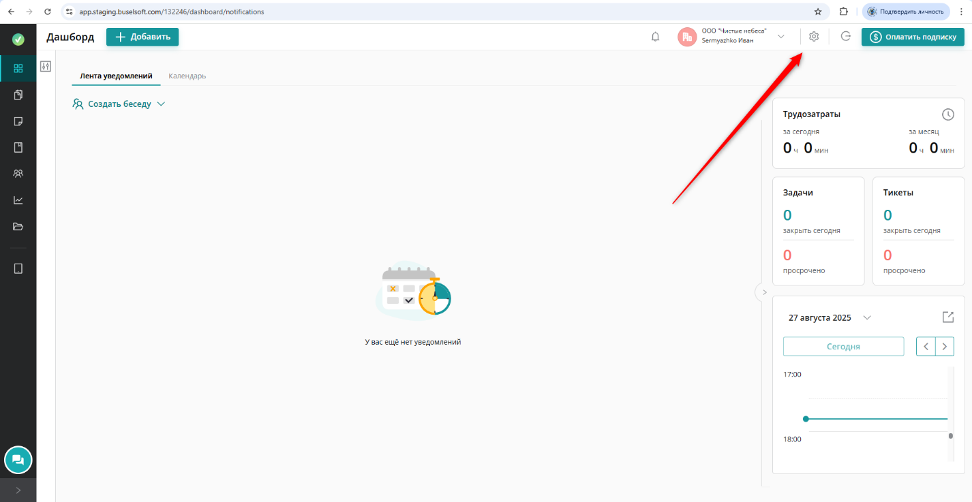The image size is (972, 502).
Task: Open the dashboard grid icon in sidebar
Action: pyautogui.click(x=18, y=69)
